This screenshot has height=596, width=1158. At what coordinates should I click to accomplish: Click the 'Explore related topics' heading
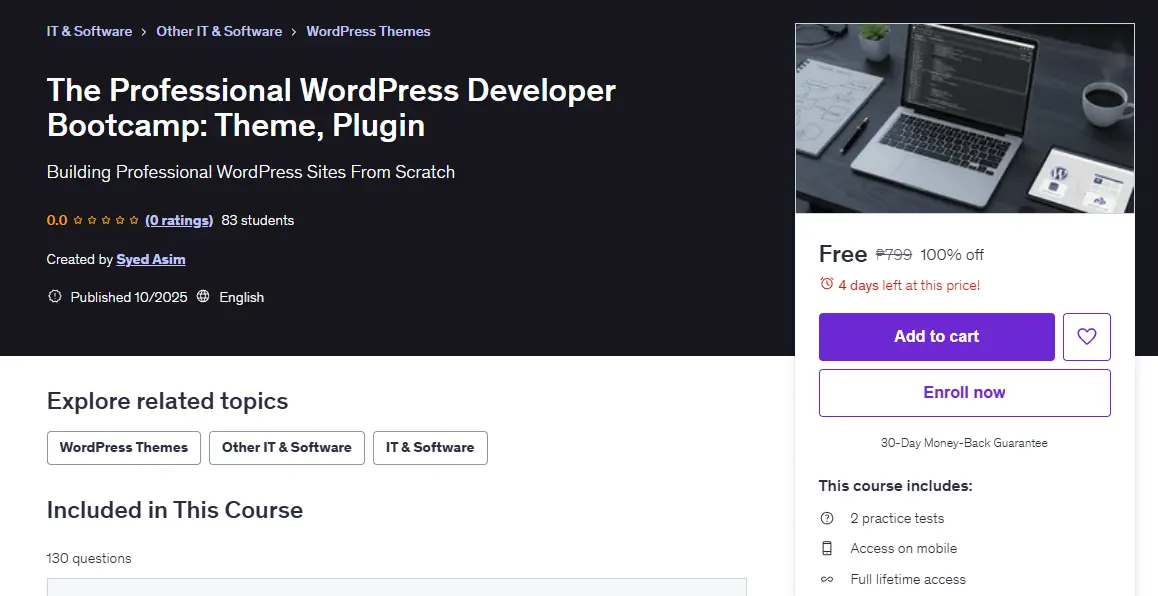click(x=168, y=401)
